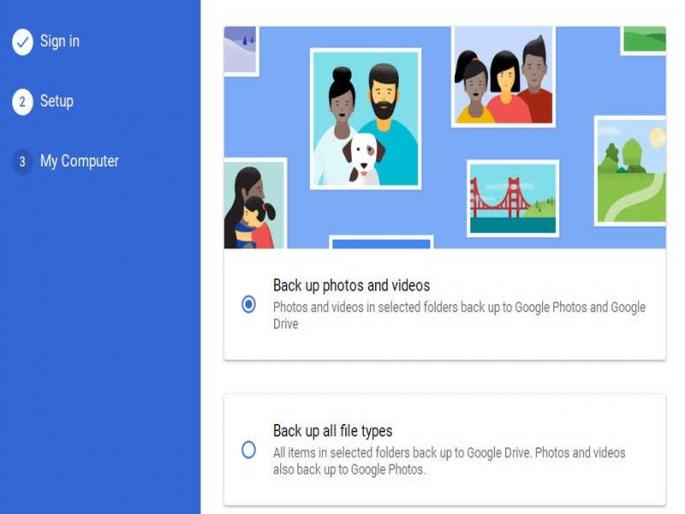Click the step 2 Setup circle icon

pyautogui.click(x=22, y=102)
